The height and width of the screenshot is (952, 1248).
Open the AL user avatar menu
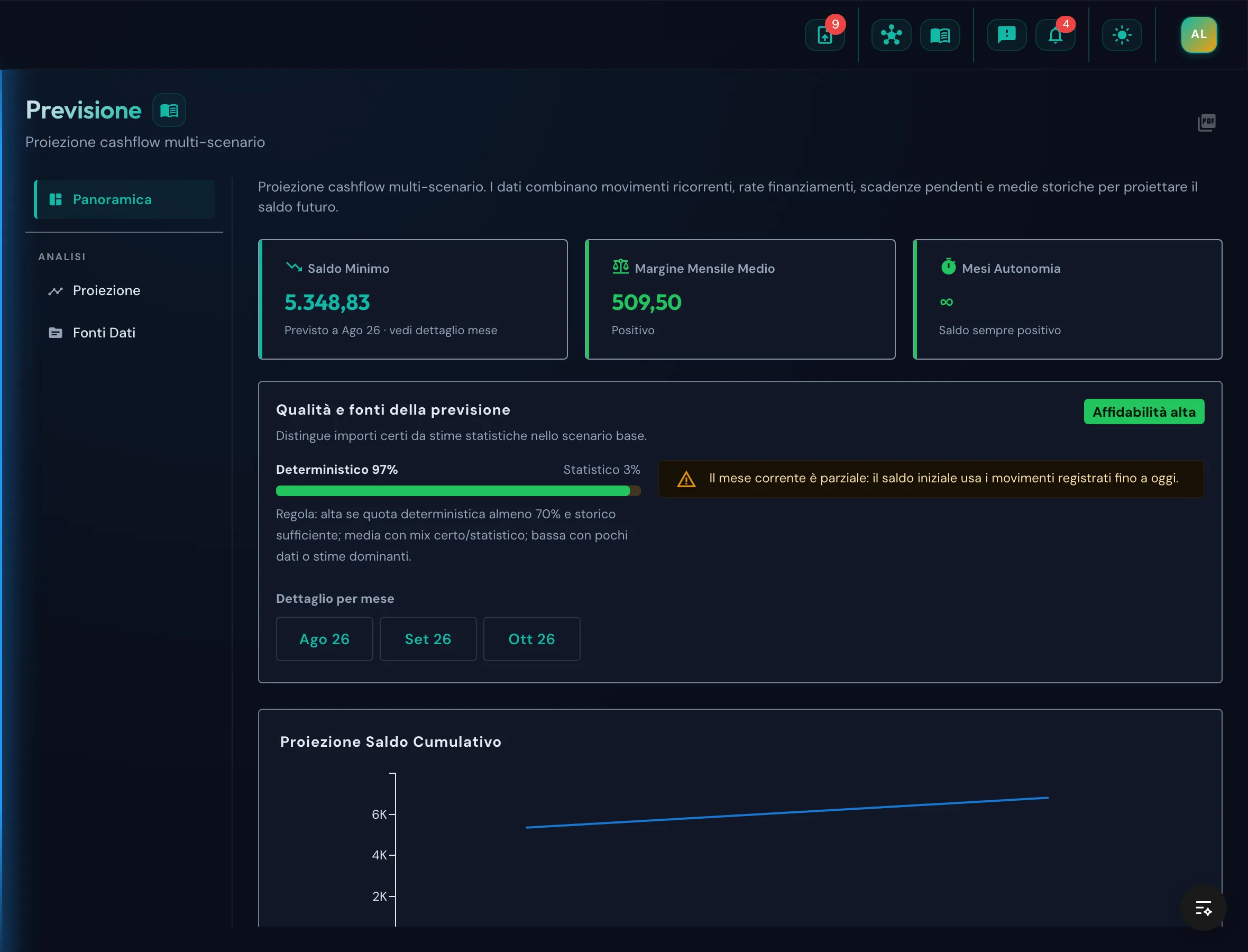[1199, 34]
